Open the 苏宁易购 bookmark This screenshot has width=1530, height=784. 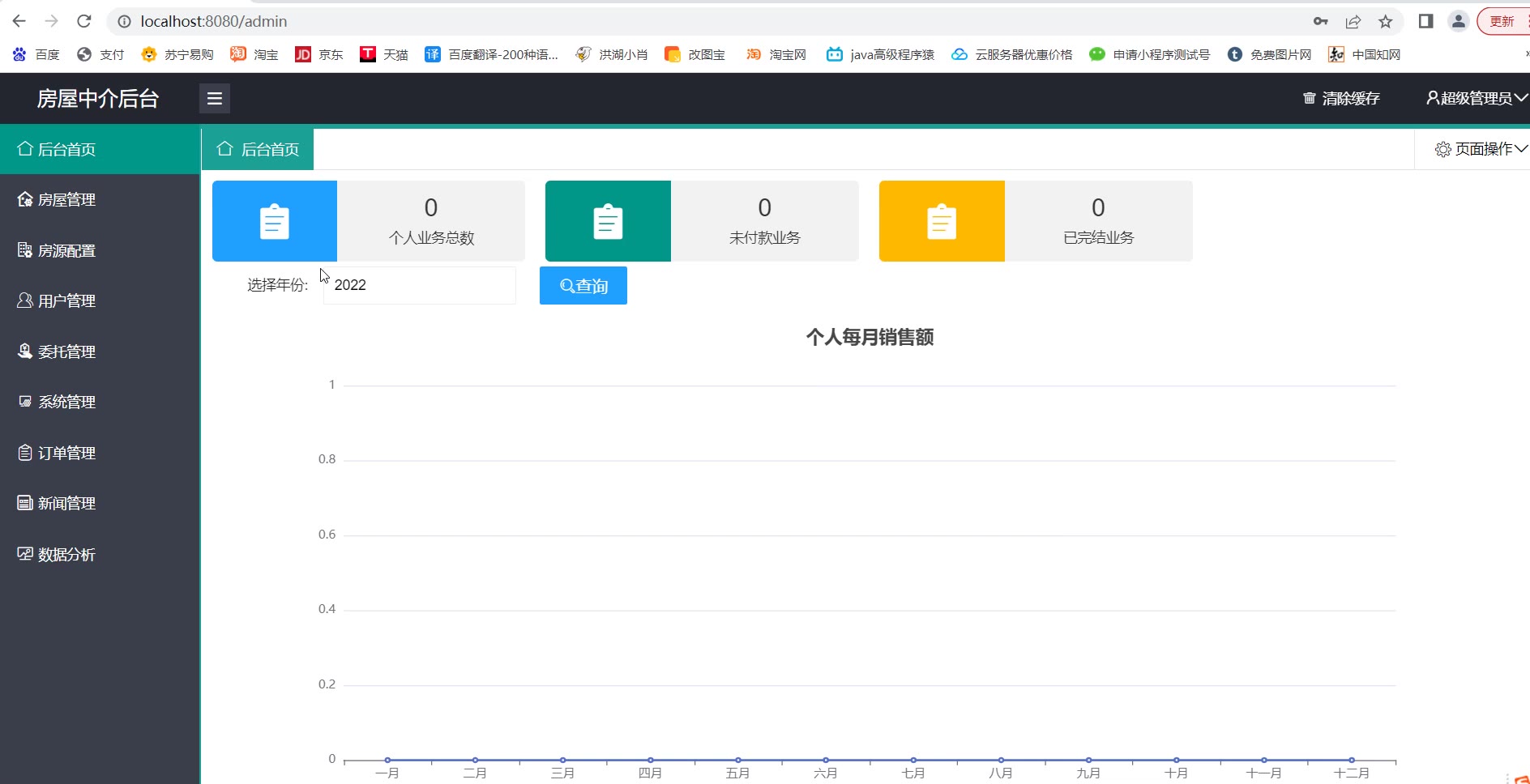[177, 54]
